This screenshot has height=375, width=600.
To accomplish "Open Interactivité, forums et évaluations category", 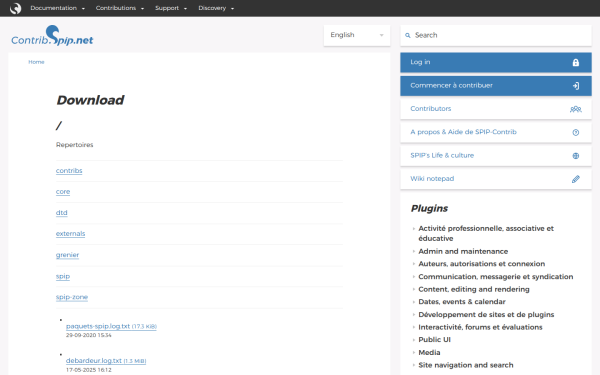I will click(480, 327).
